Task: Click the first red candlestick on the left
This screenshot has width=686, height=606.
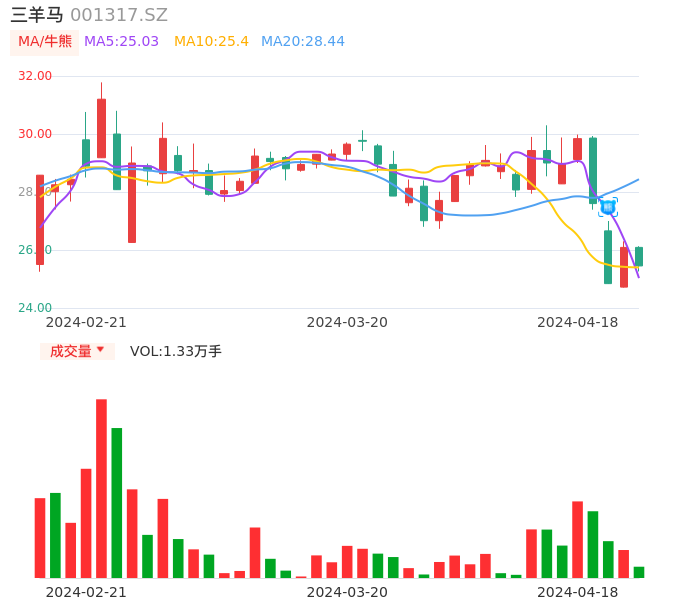Action: (40, 220)
